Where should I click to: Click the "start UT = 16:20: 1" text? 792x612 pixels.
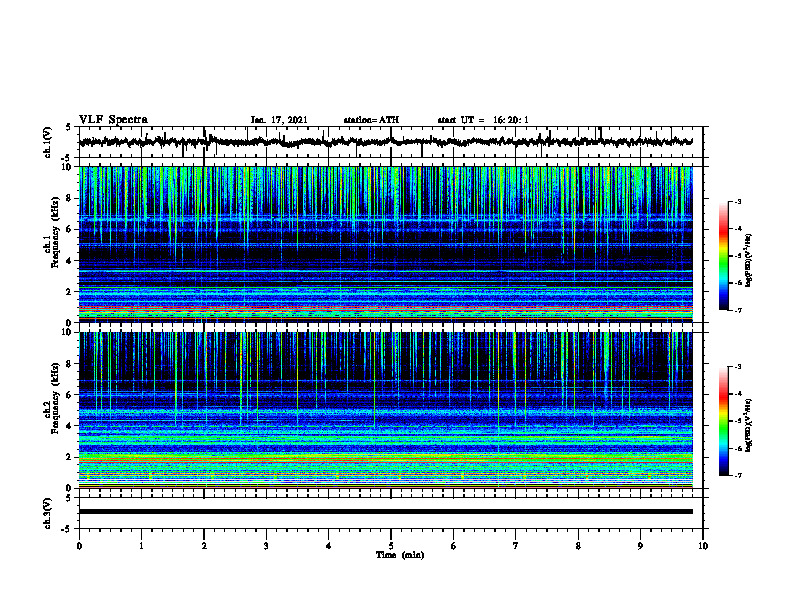click(483, 120)
